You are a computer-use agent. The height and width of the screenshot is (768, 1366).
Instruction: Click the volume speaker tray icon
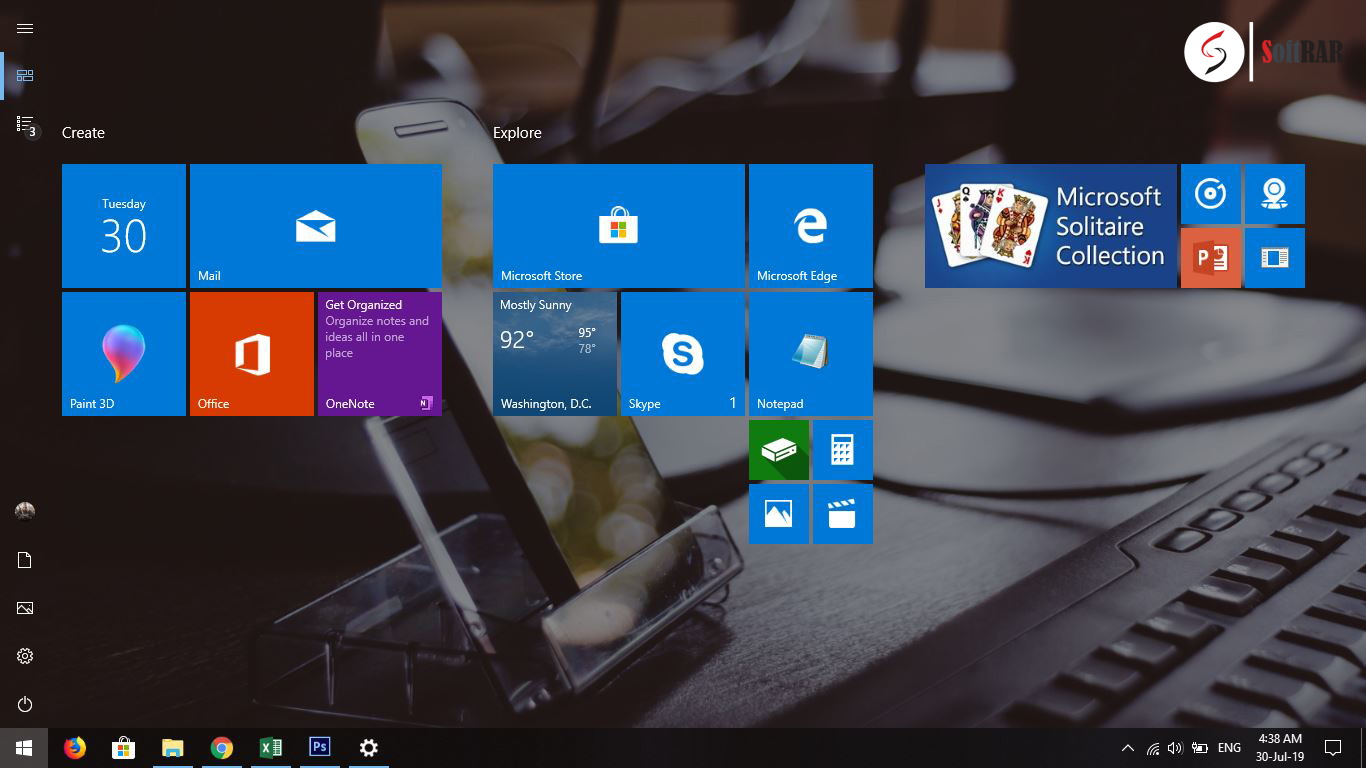pyautogui.click(x=1175, y=748)
